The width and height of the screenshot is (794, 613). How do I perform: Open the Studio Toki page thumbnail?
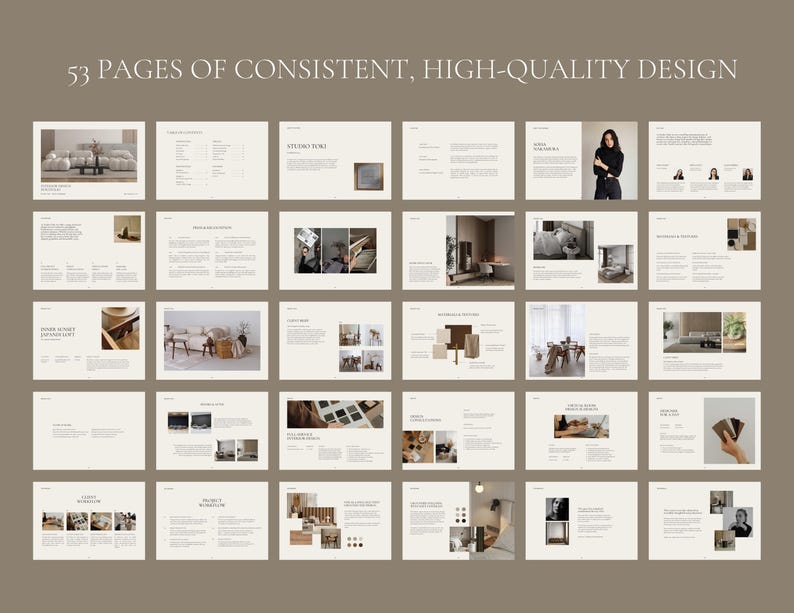tap(335, 160)
